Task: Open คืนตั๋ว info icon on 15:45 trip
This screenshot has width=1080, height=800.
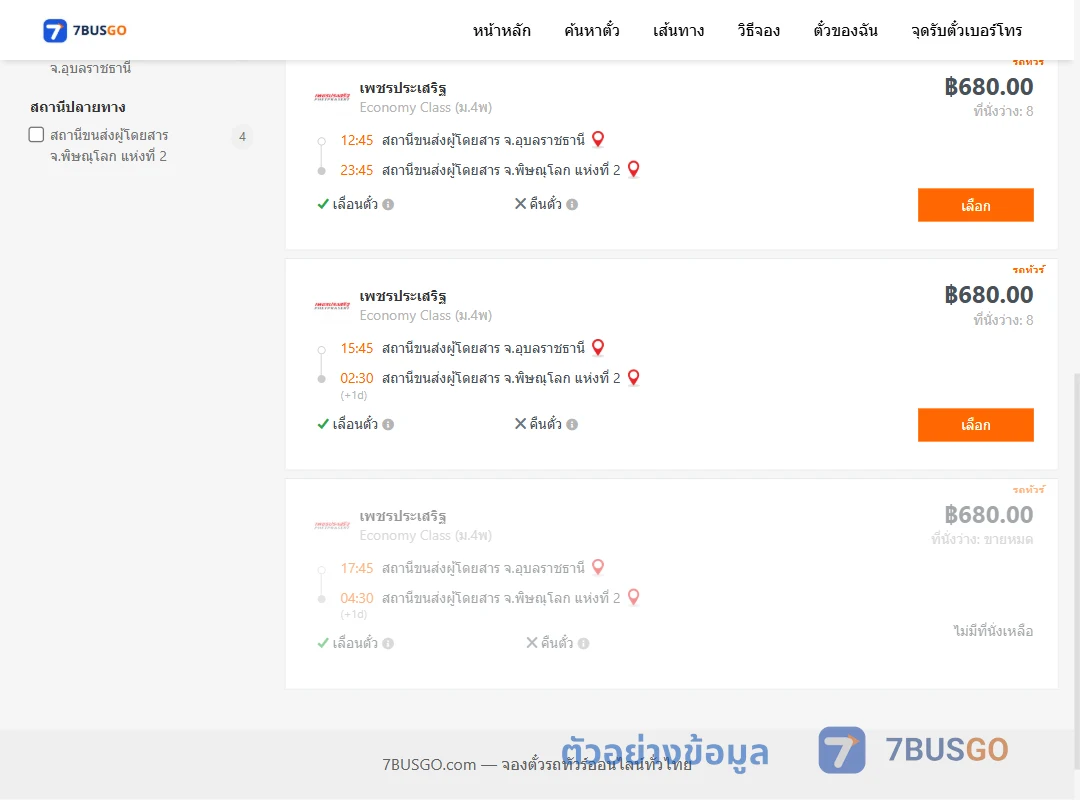Action: pyautogui.click(x=572, y=424)
